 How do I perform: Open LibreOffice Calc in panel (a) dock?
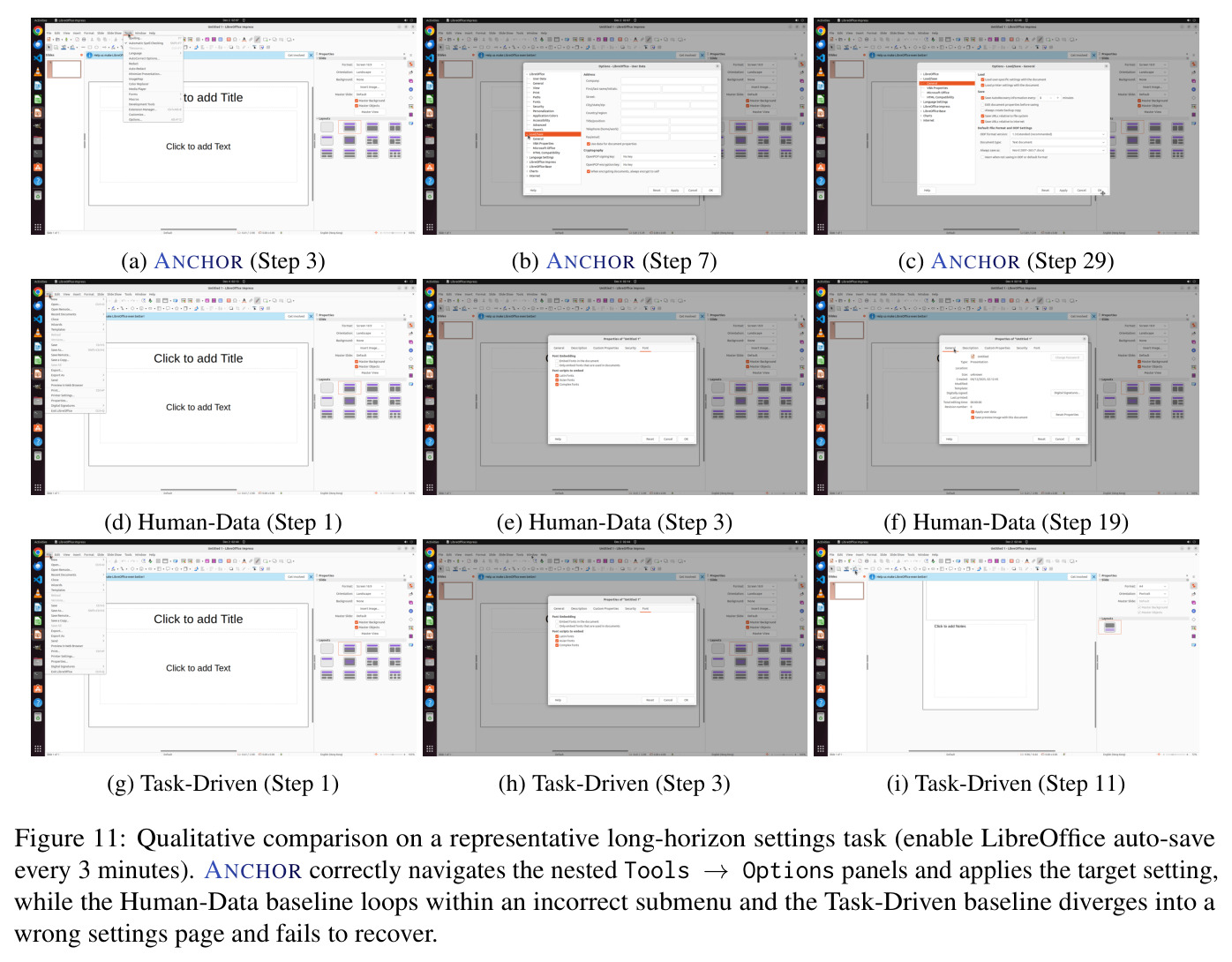point(37,99)
